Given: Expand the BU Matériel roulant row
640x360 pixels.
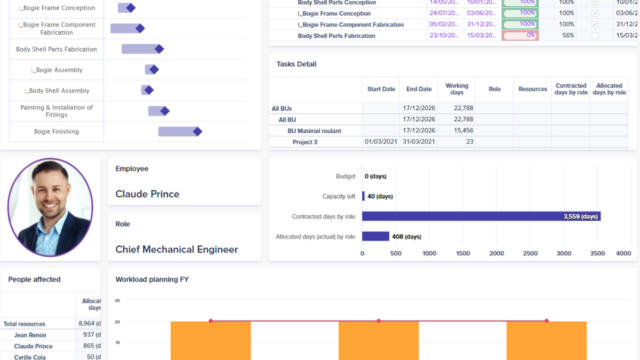Looking at the screenshot, I should (x=314, y=131).
